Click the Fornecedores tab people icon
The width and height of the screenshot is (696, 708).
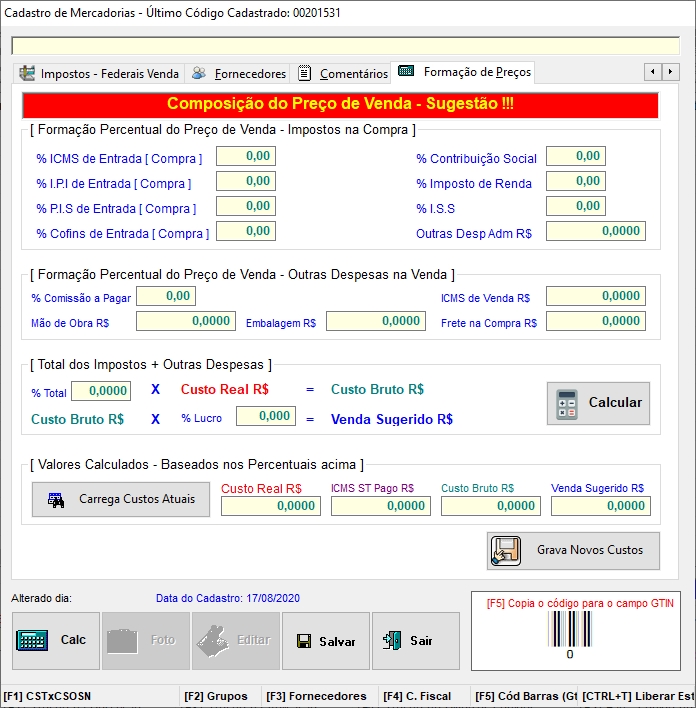pos(200,73)
